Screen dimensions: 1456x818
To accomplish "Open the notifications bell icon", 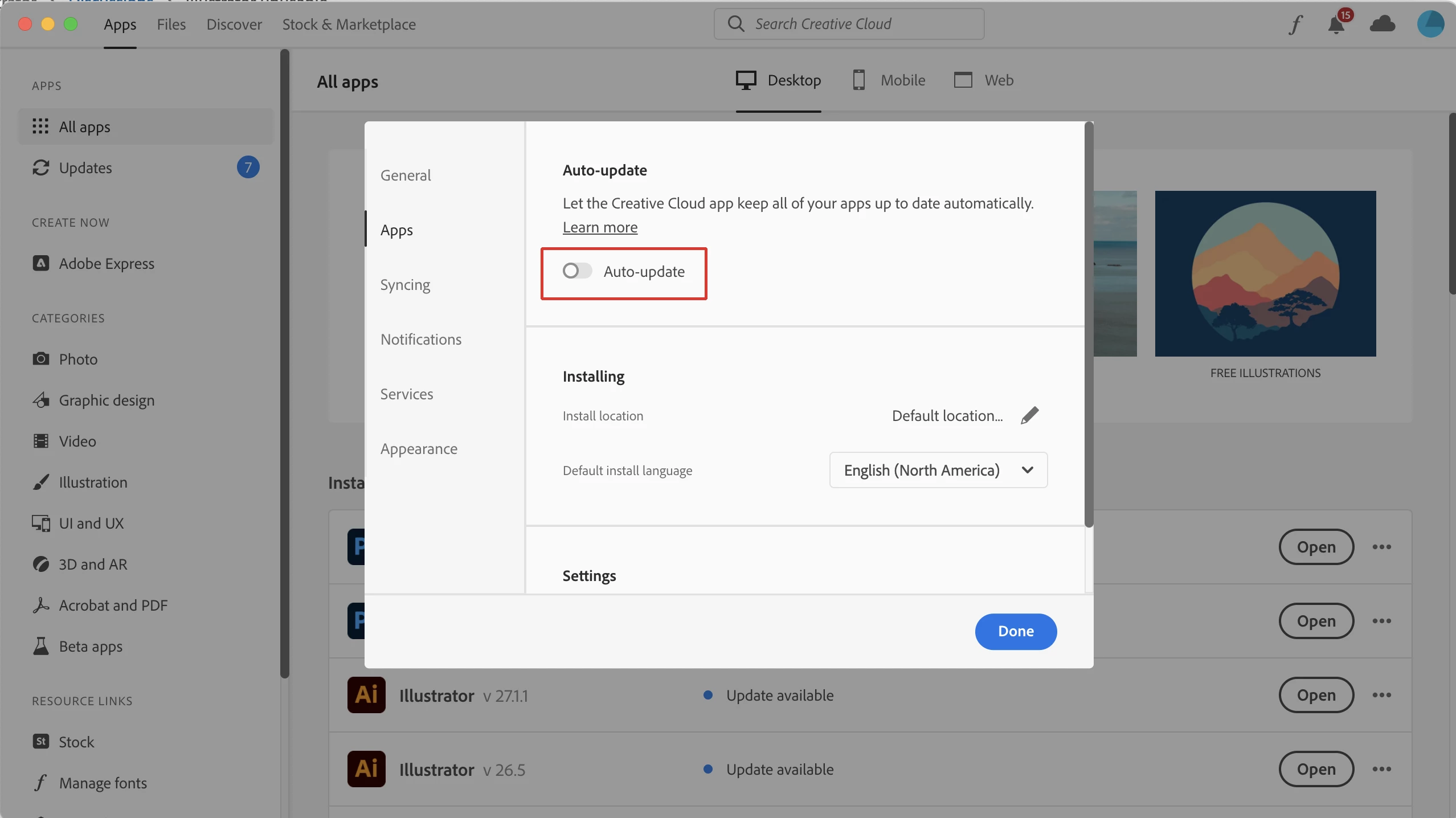I will [1336, 24].
